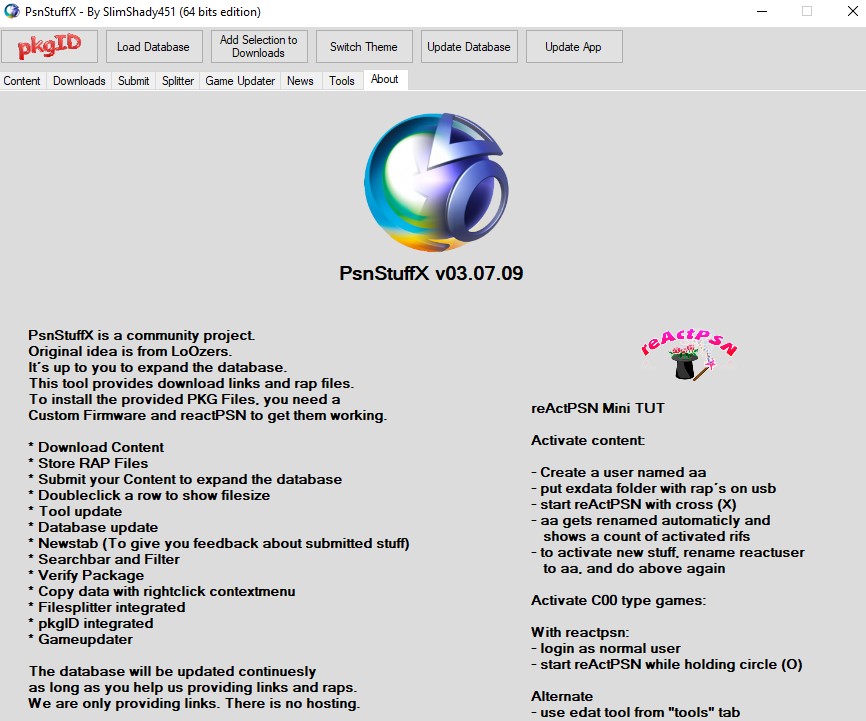
Task: Click '* Searchbar and Filter' feature line
Action: [104, 559]
